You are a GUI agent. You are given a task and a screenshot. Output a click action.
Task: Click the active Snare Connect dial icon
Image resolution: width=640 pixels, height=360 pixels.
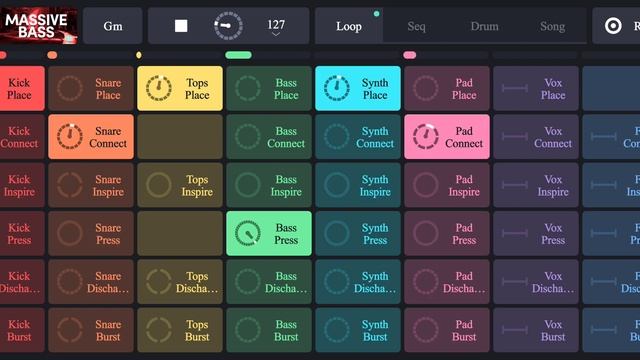click(x=69, y=136)
